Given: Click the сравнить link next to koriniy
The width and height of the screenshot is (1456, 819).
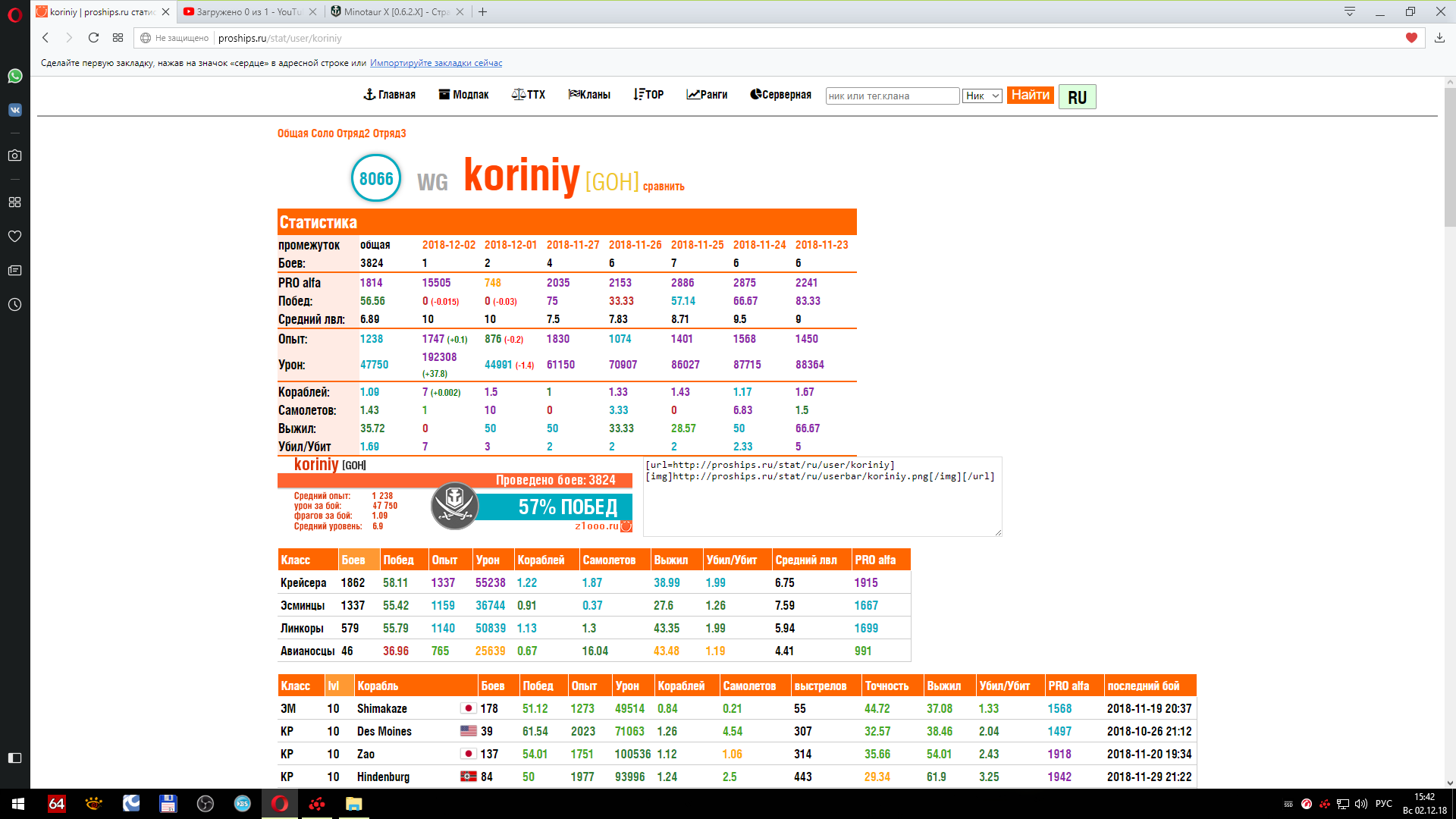Looking at the screenshot, I should click(664, 187).
